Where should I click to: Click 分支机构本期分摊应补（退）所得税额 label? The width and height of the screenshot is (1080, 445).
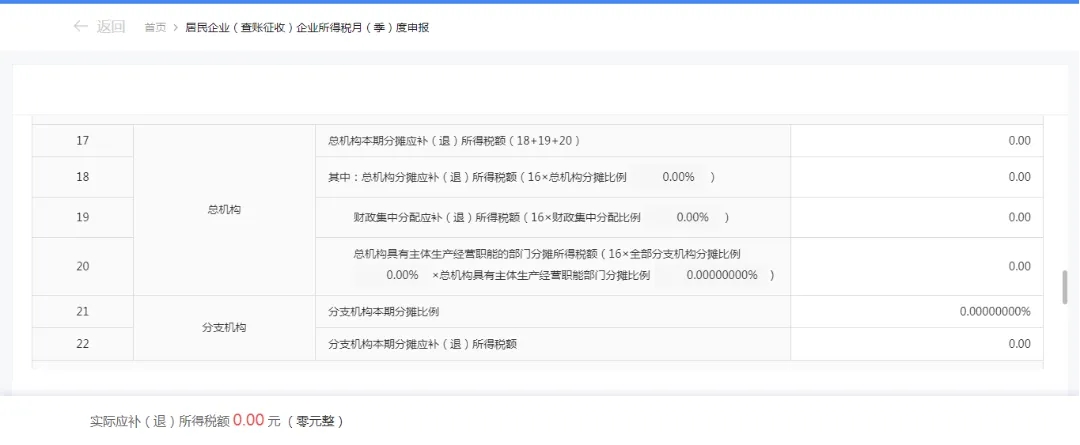pos(423,344)
